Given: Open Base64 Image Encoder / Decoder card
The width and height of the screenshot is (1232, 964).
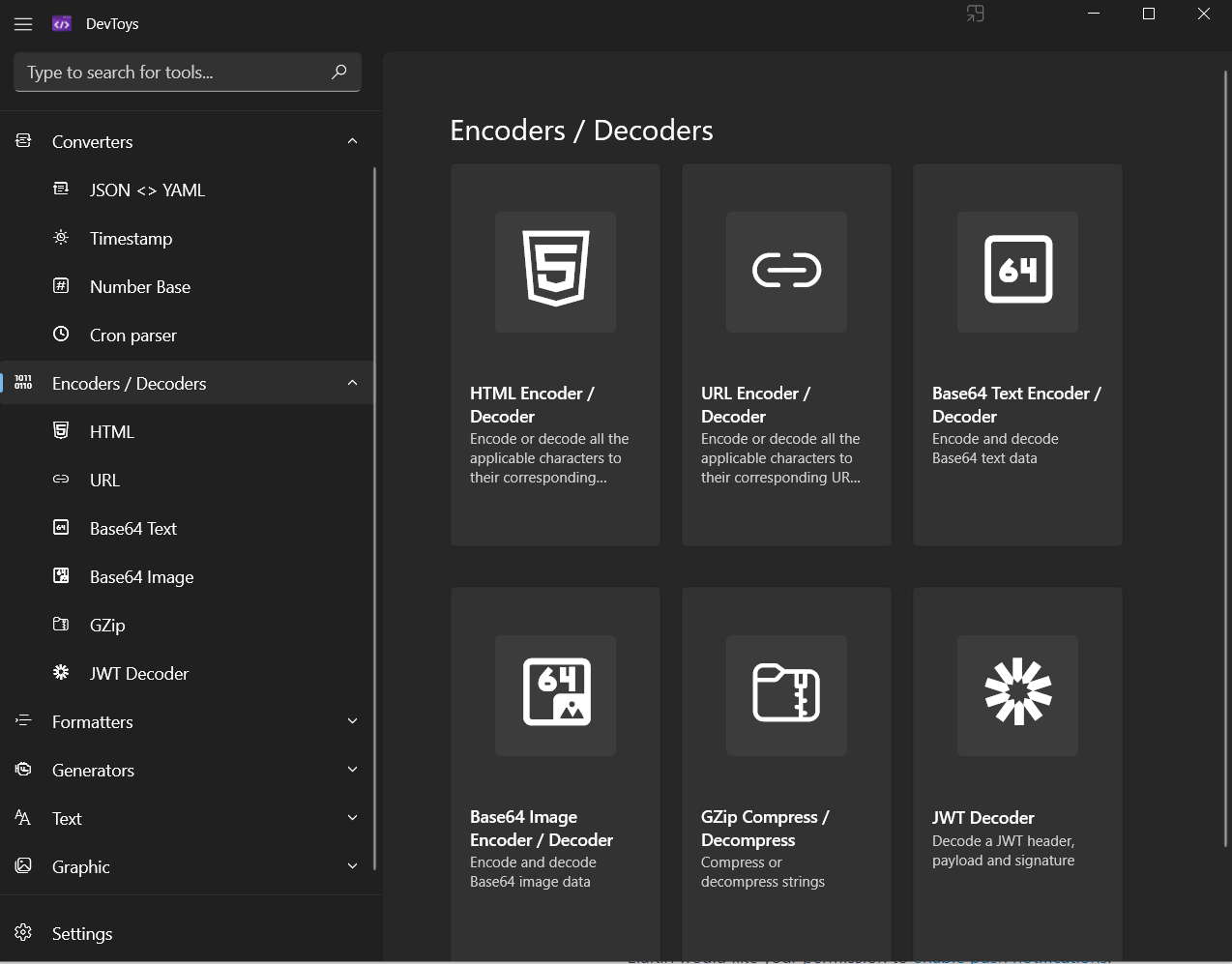Looking at the screenshot, I should click(x=556, y=774).
